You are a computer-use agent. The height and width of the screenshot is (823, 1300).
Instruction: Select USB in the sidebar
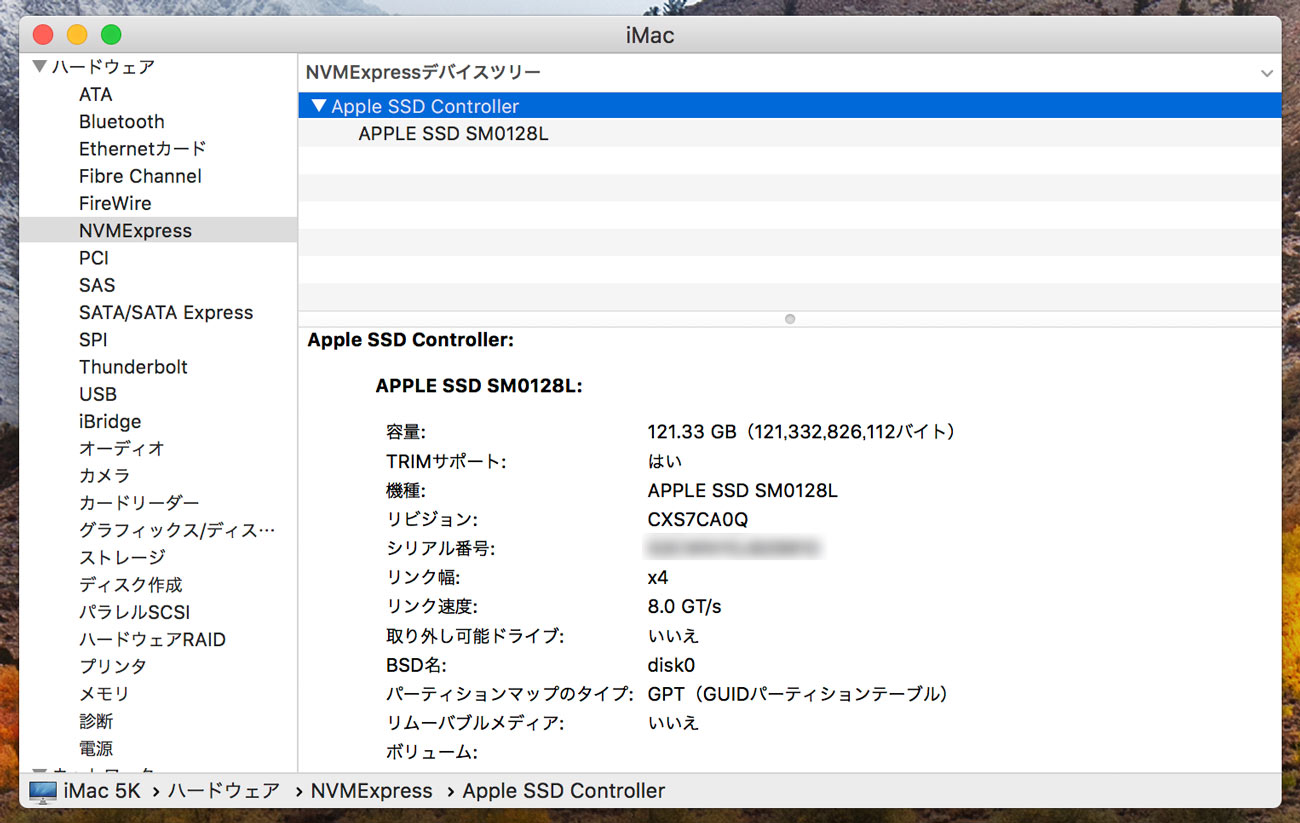click(98, 394)
